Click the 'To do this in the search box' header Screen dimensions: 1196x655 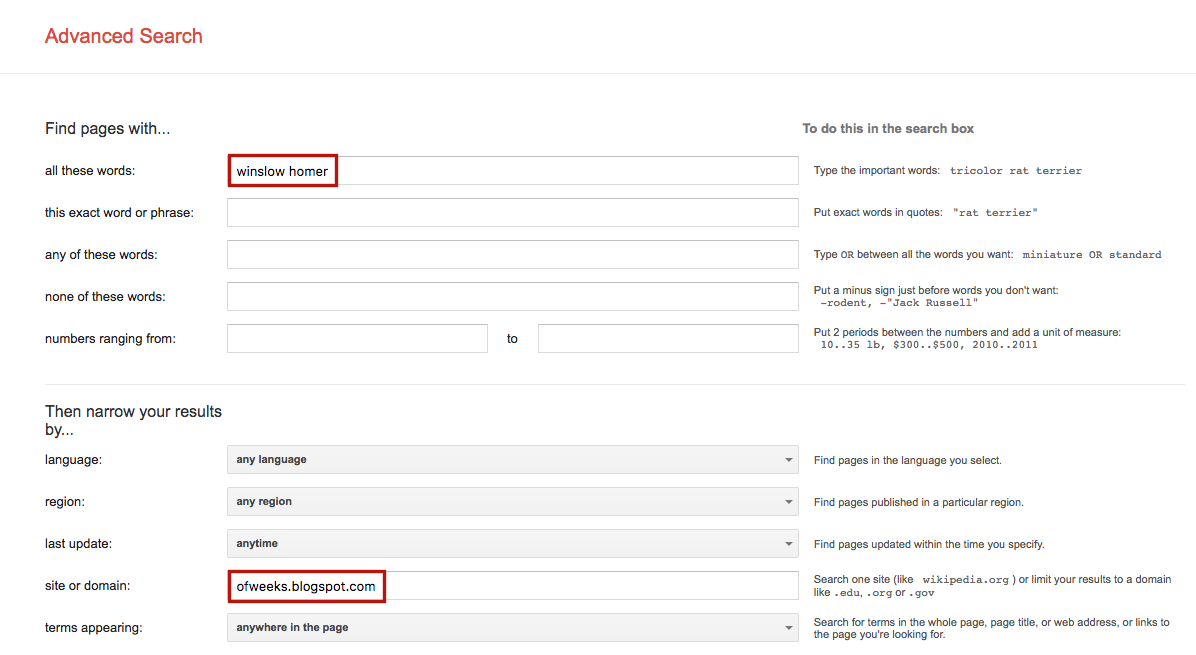pos(888,128)
